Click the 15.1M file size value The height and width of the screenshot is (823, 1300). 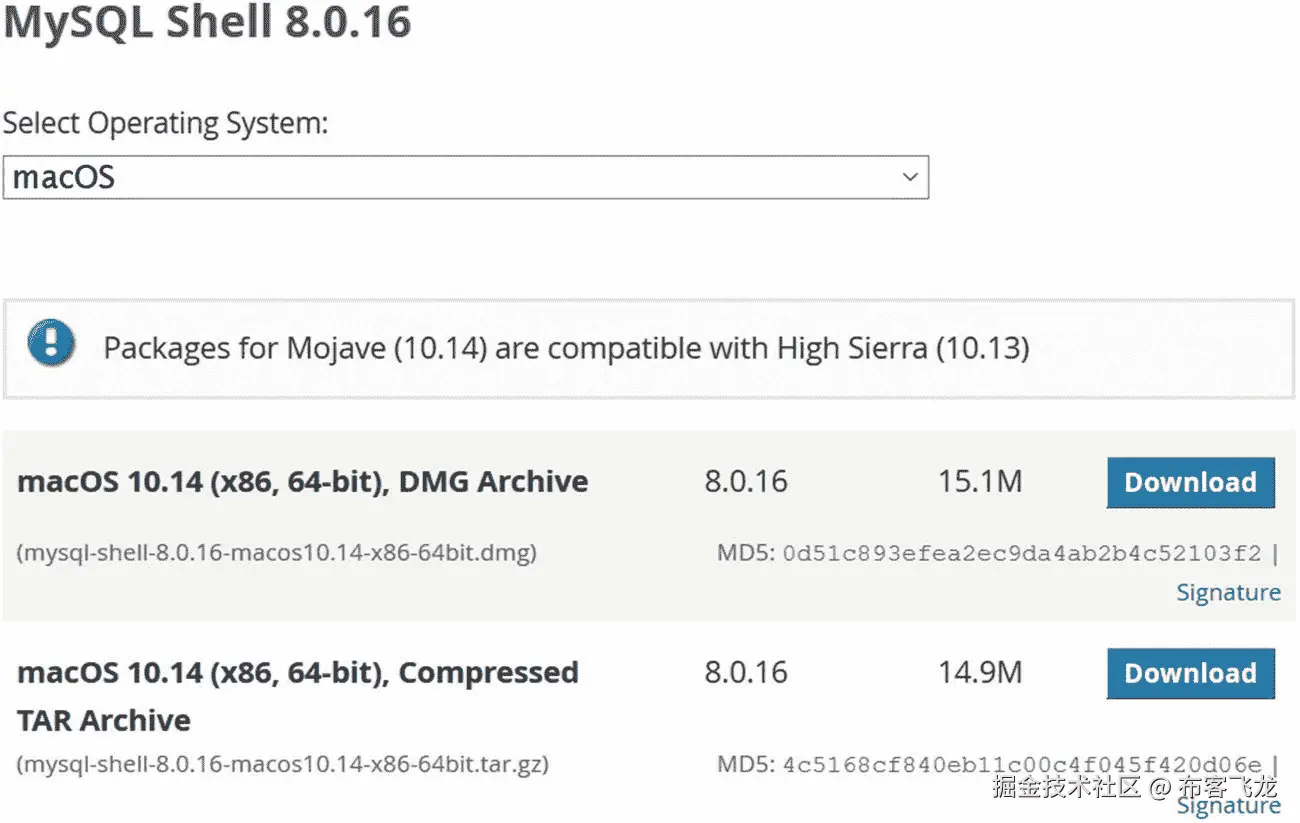980,482
